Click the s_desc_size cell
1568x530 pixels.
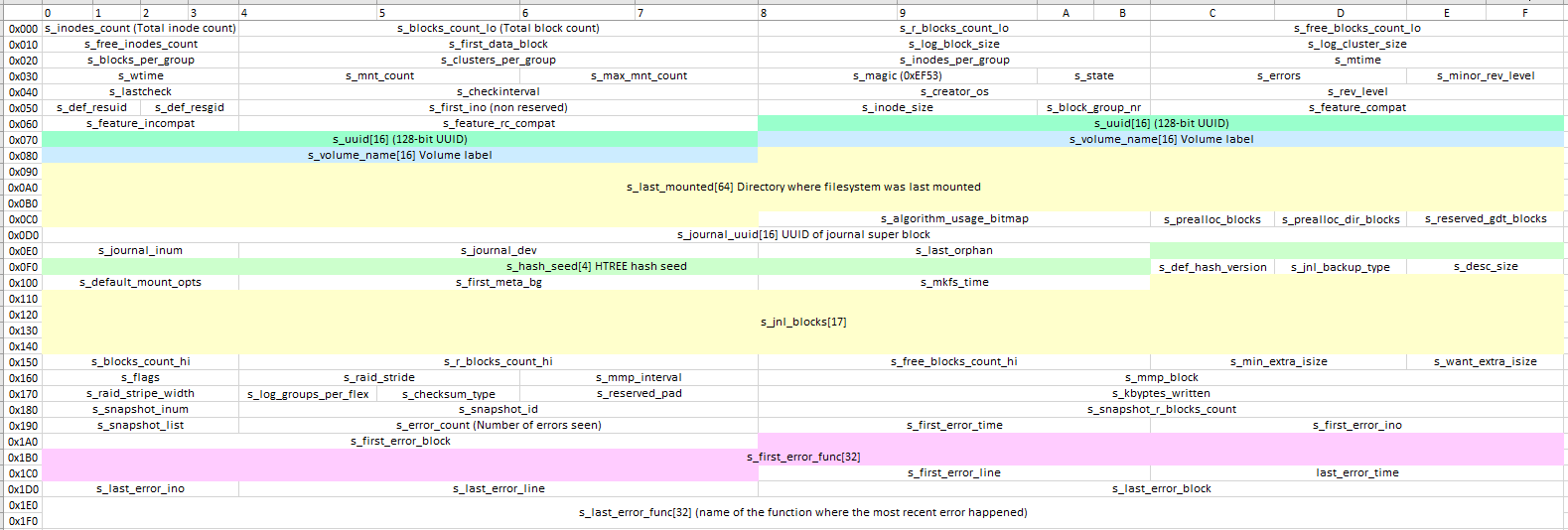1485,266
